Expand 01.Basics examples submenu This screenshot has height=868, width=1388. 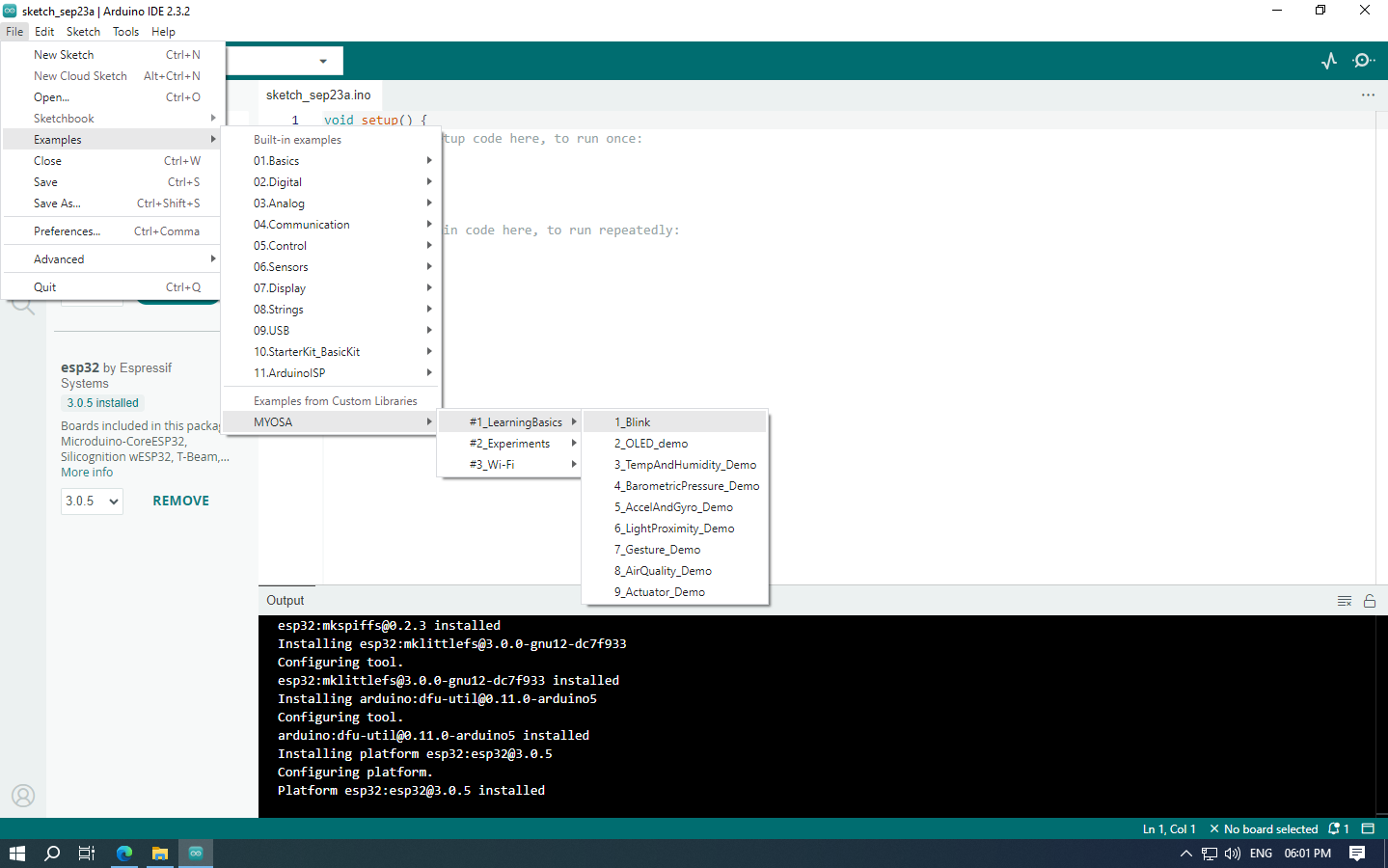[x=331, y=161]
